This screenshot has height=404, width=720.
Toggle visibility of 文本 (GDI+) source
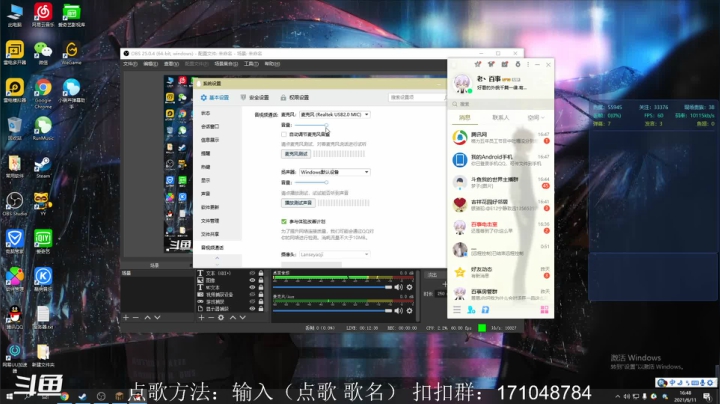coord(252,273)
